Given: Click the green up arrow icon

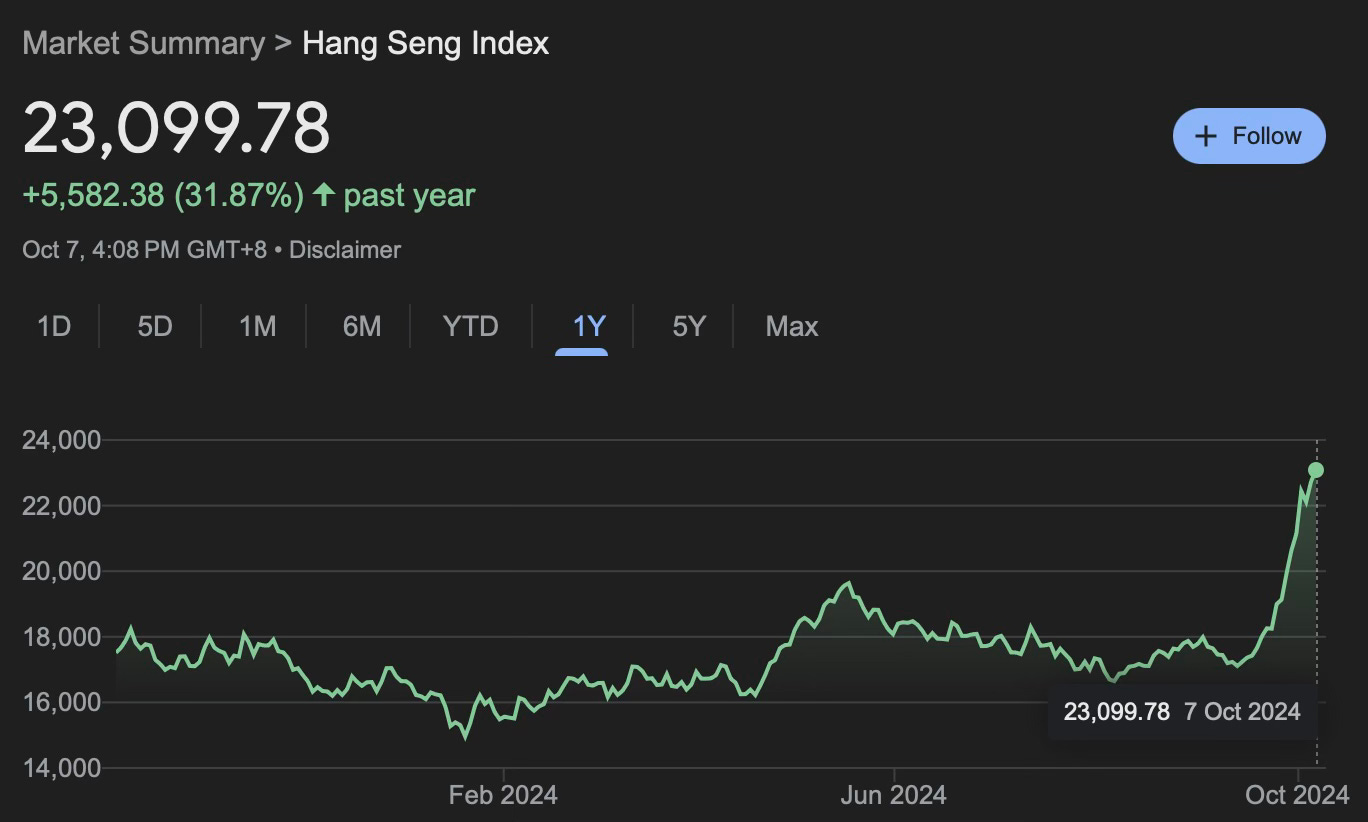Looking at the screenshot, I should tap(323, 194).
